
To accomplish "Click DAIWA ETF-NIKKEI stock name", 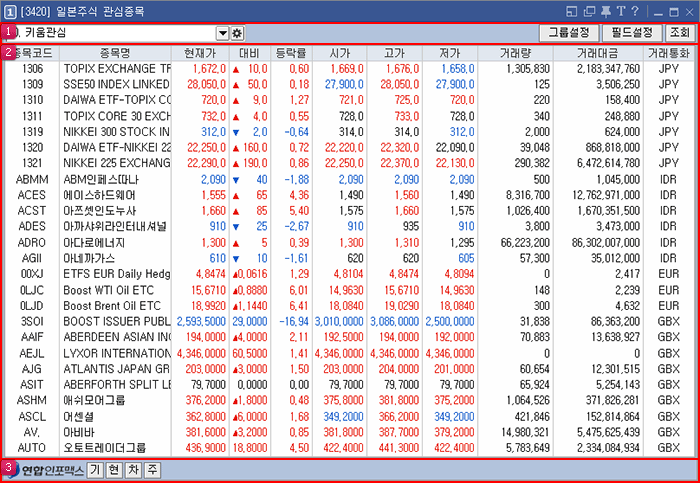I will [117, 147].
